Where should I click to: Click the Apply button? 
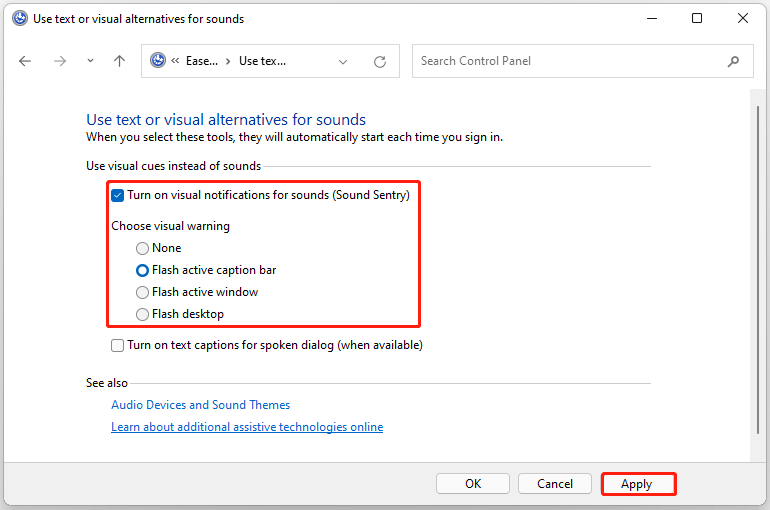[637, 484]
